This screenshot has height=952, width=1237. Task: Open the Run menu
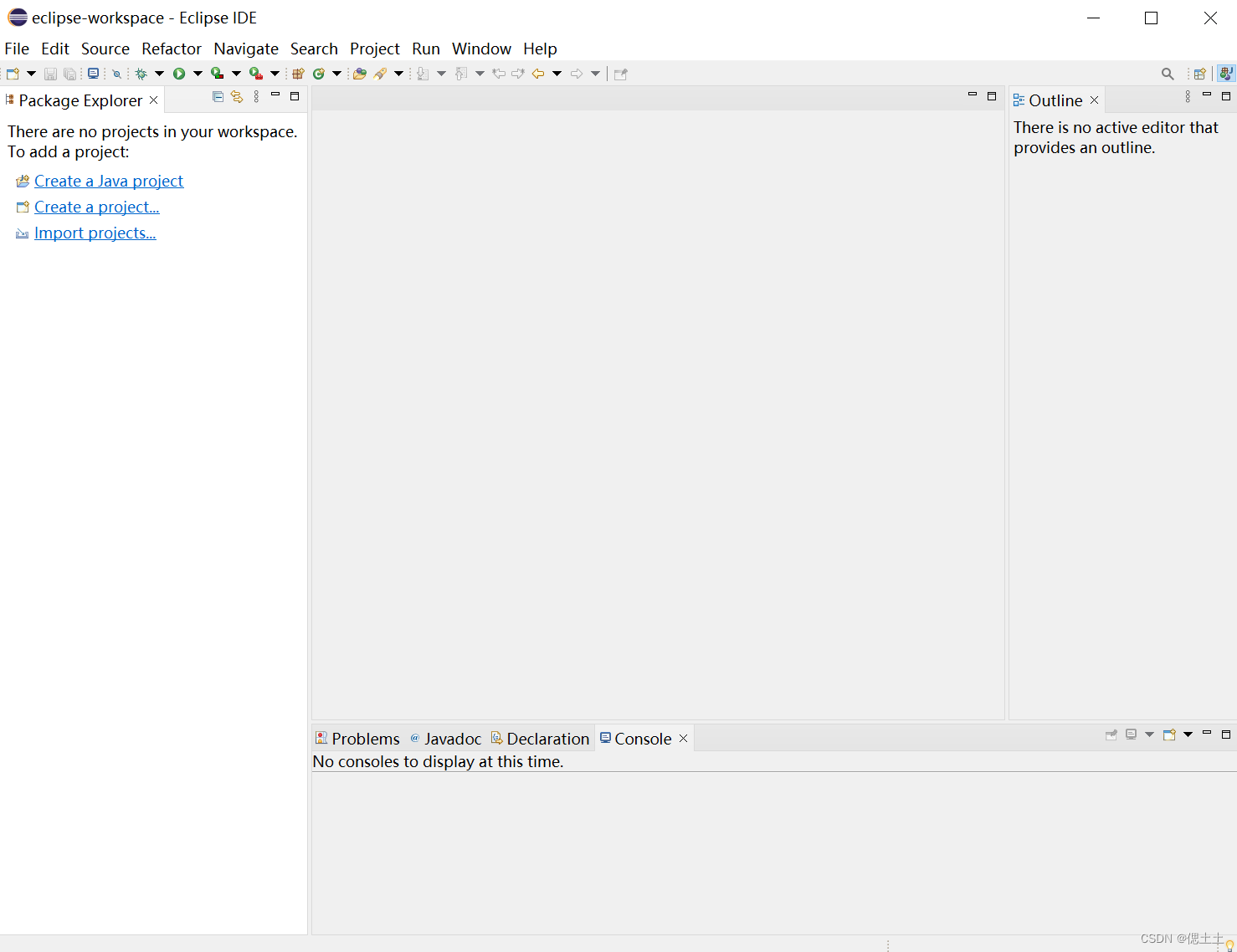[x=426, y=49]
